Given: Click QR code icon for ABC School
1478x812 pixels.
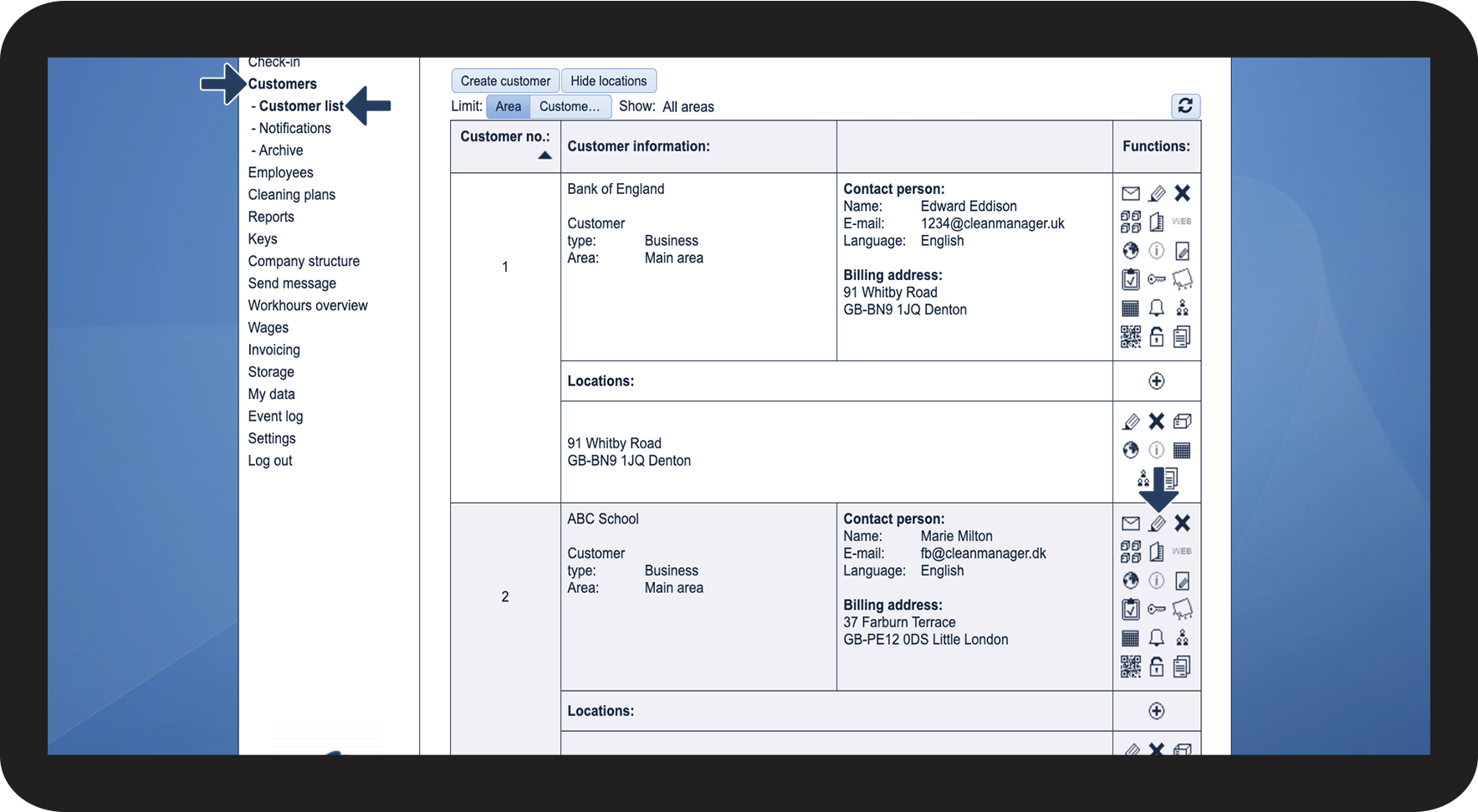Looking at the screenshot, I should tap(1130, 666).
